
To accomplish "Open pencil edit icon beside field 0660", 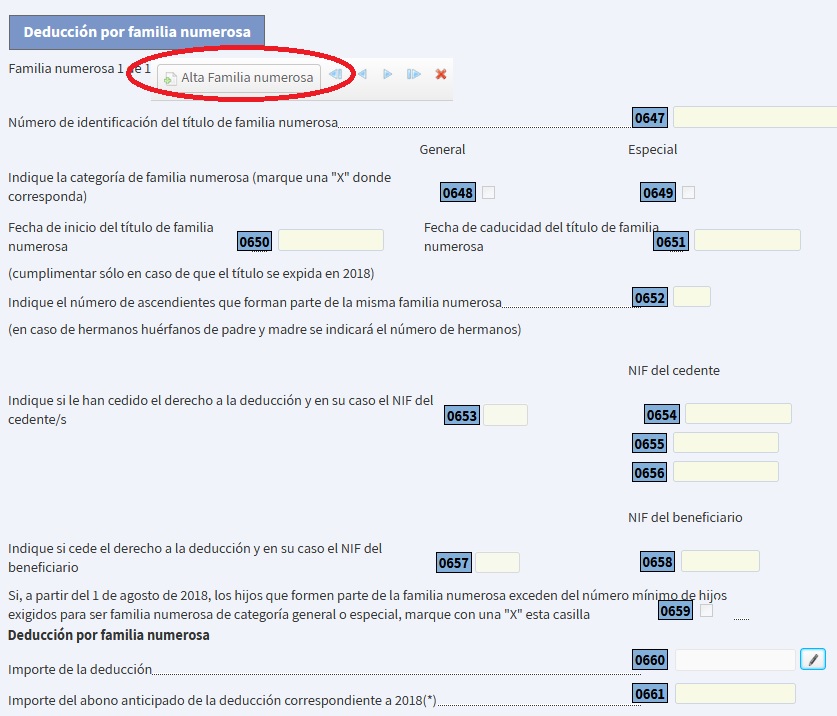I will 813,660.
